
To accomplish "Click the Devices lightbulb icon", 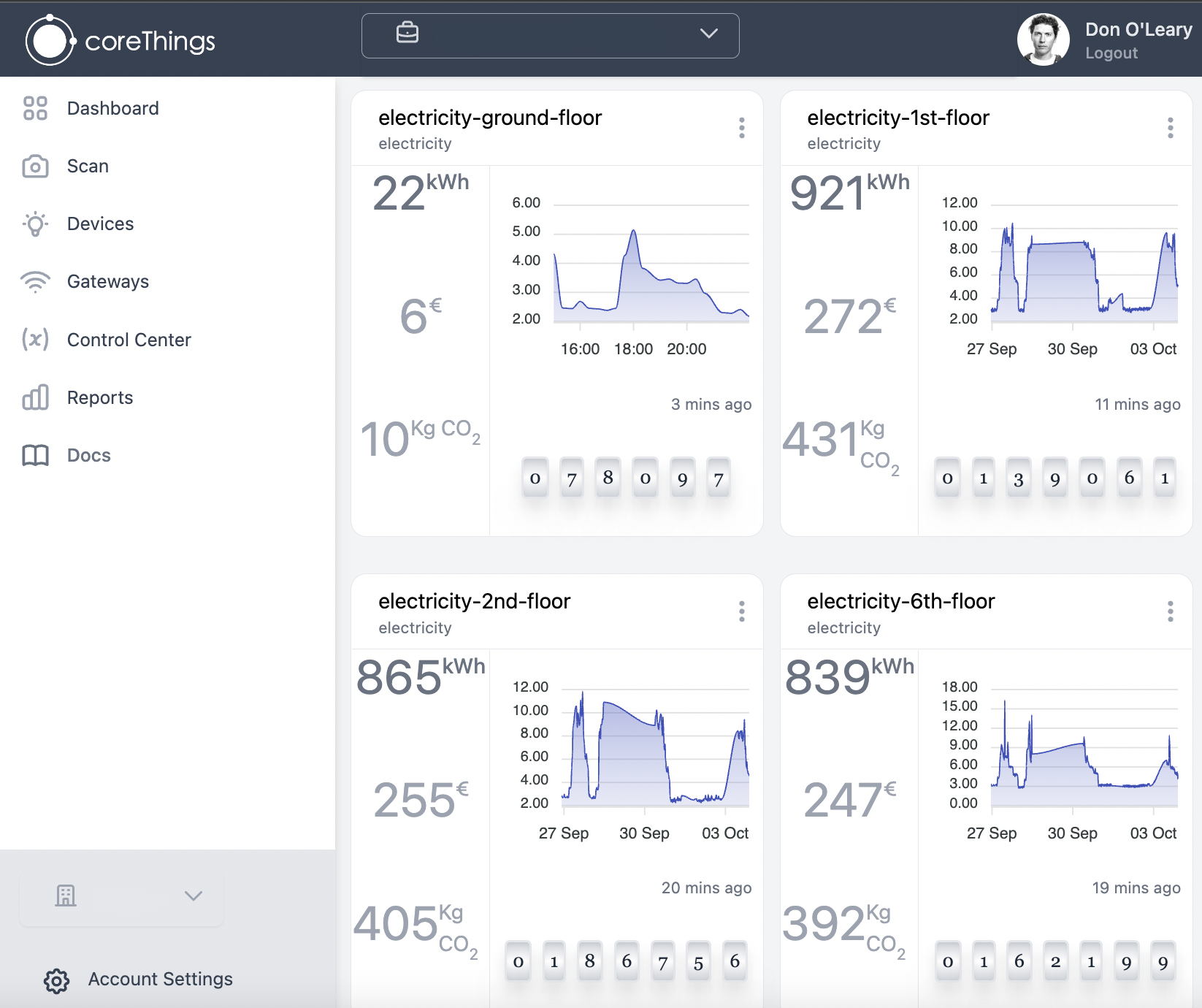I will click(35, 224).
